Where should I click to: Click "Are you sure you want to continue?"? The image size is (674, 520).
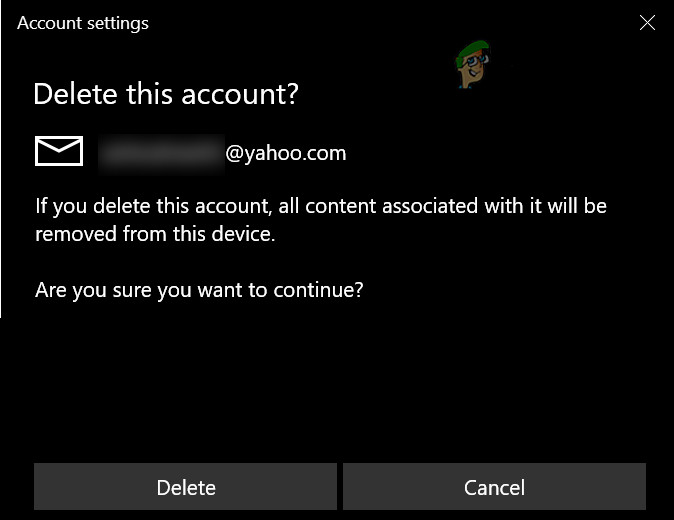point(199,290)
